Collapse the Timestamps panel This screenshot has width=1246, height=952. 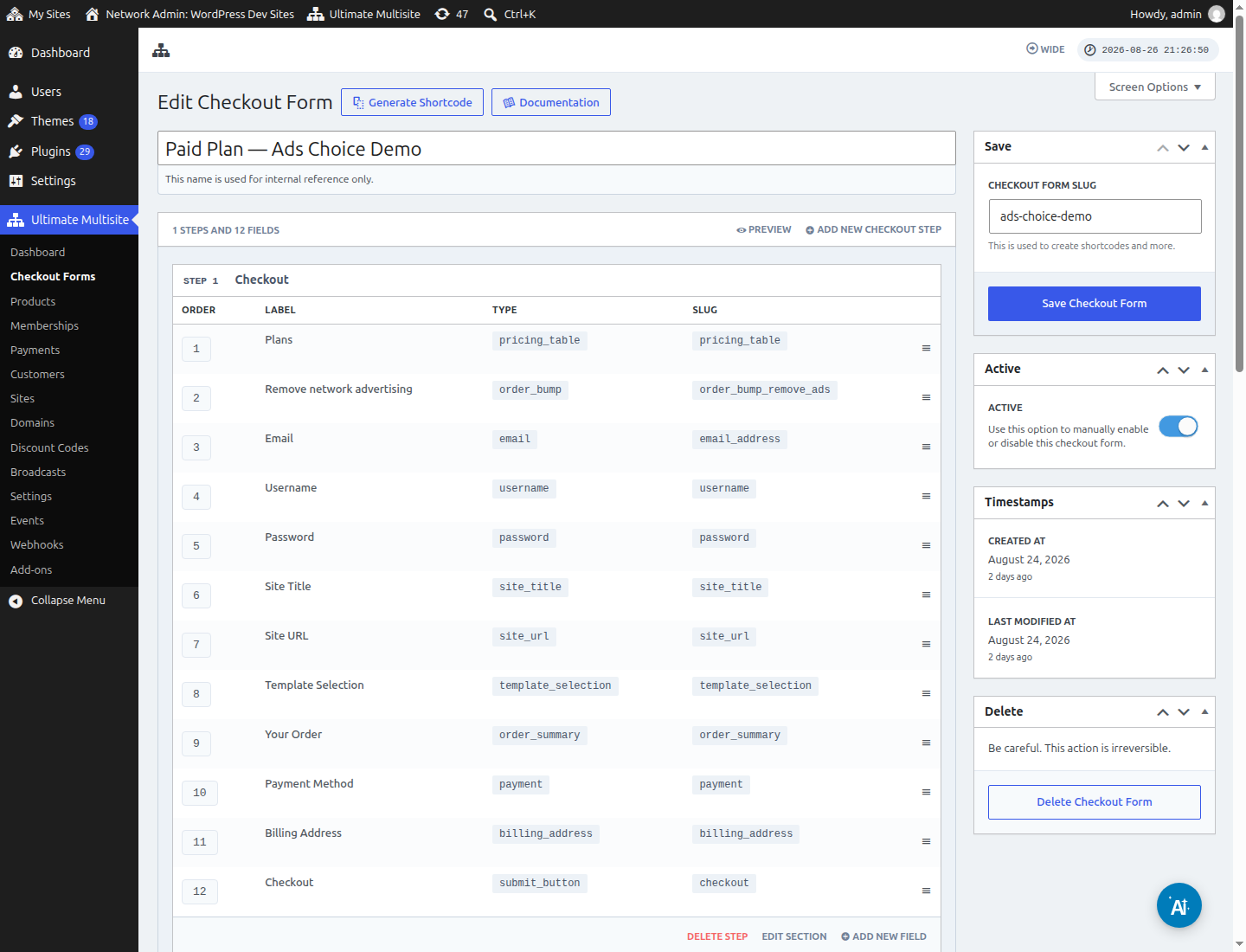tap(1204, 504)
